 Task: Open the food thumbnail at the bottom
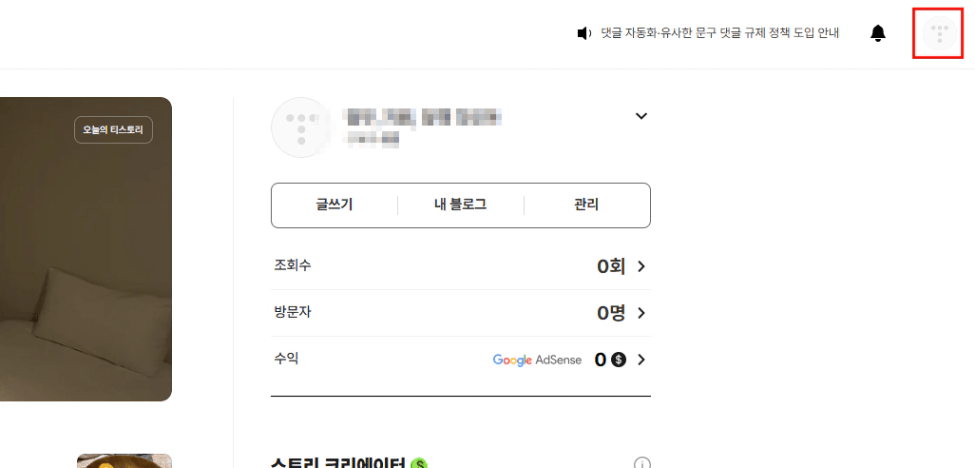pyautogui.click(x=124, y=461)
